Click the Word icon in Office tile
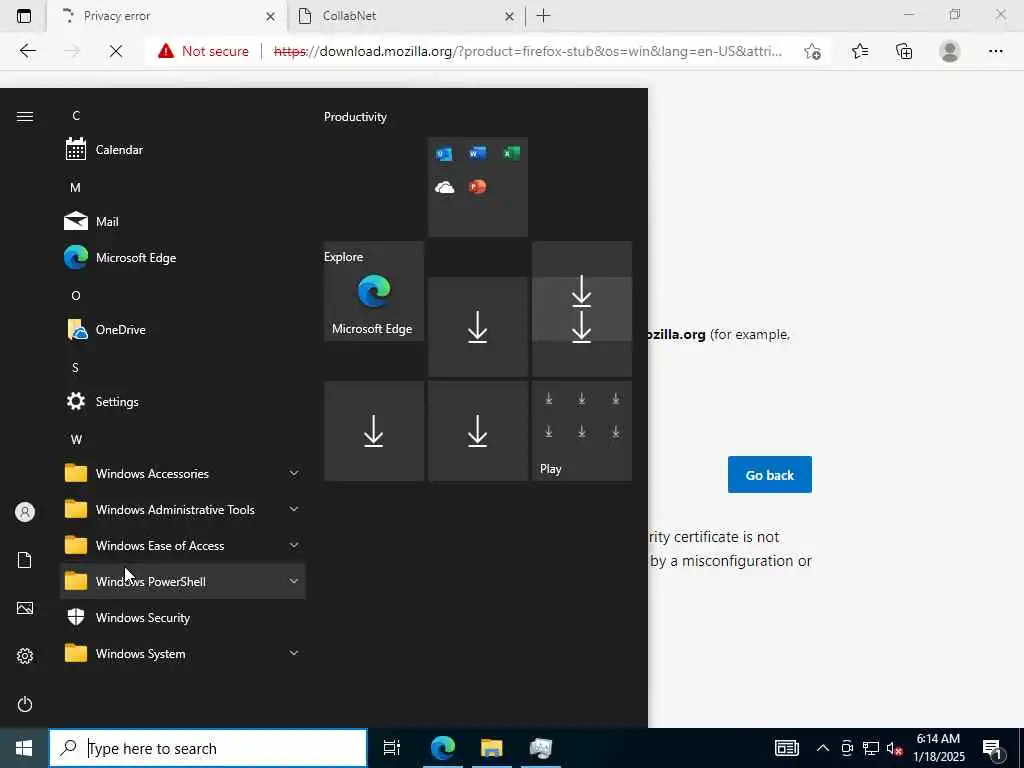 [x=477, y=153]
